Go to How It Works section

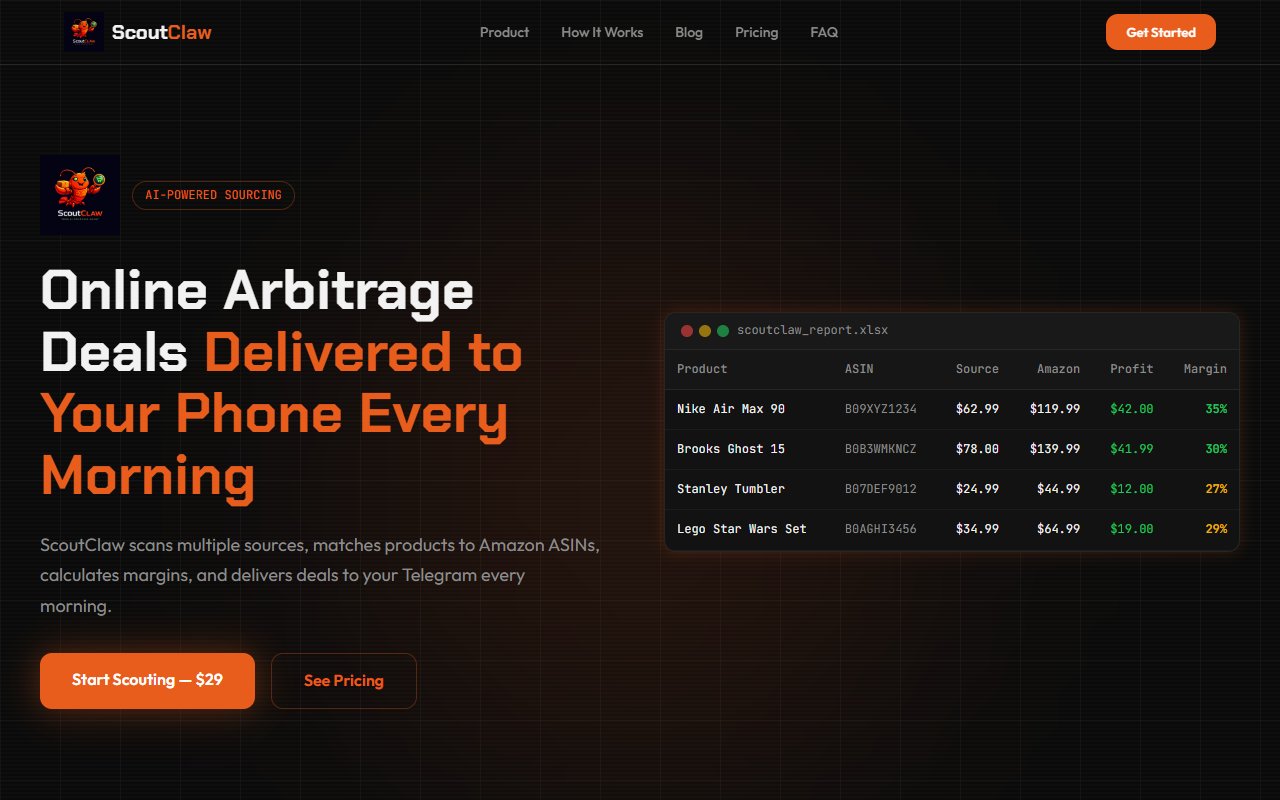point(602,32)
